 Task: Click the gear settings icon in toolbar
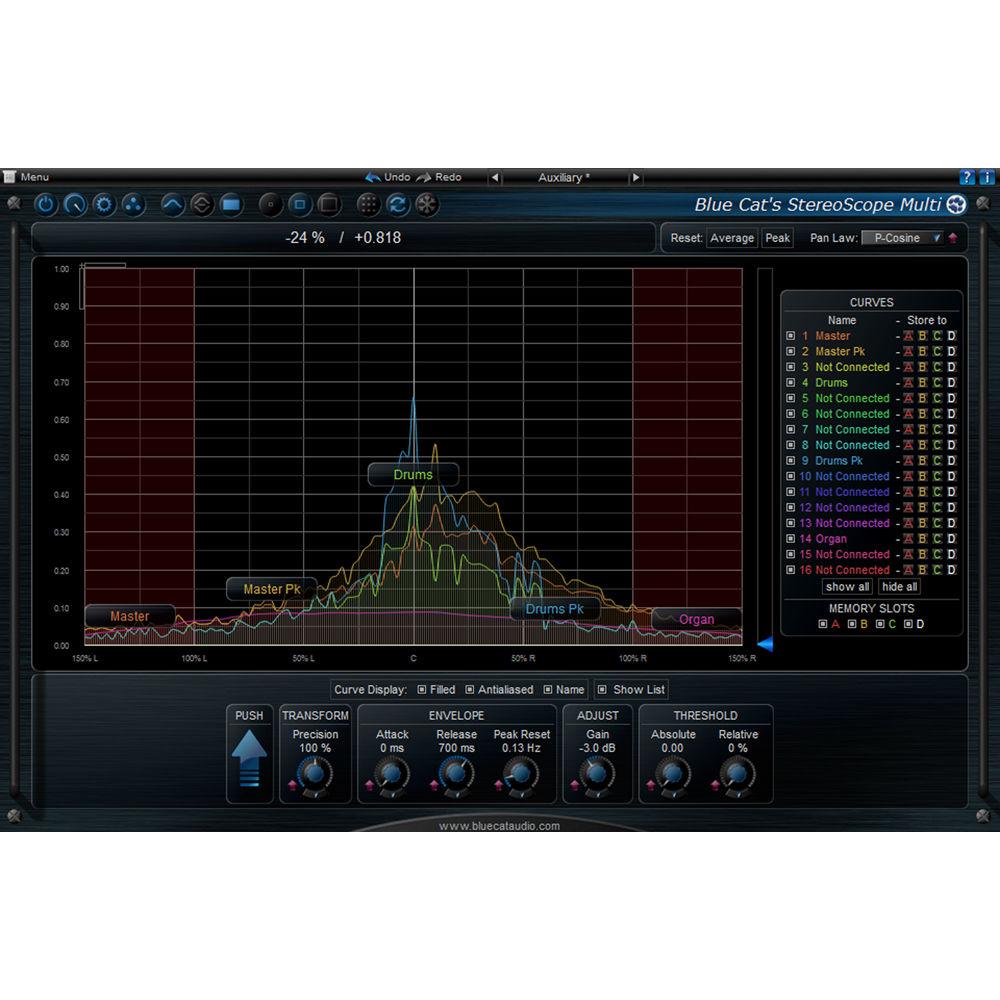tap(104, 205)
